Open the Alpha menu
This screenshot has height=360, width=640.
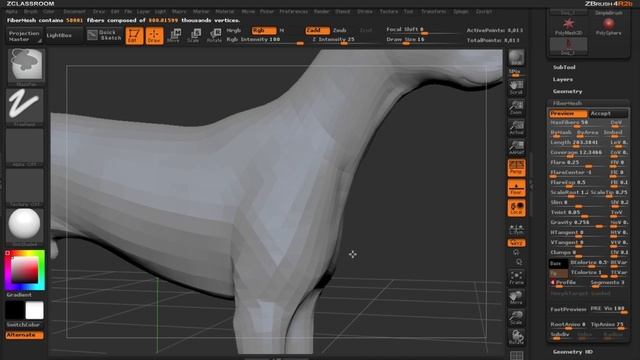point(11,12)
